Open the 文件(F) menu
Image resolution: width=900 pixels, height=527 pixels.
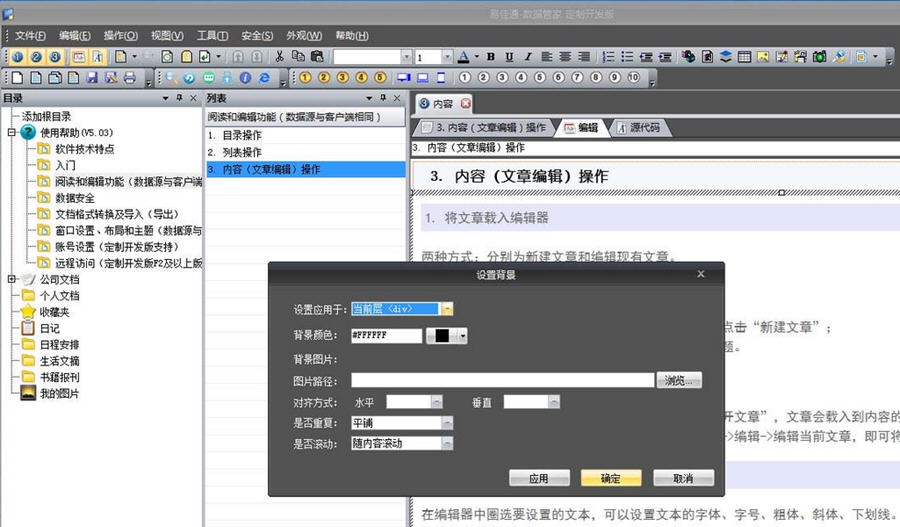tap(30, 36)
